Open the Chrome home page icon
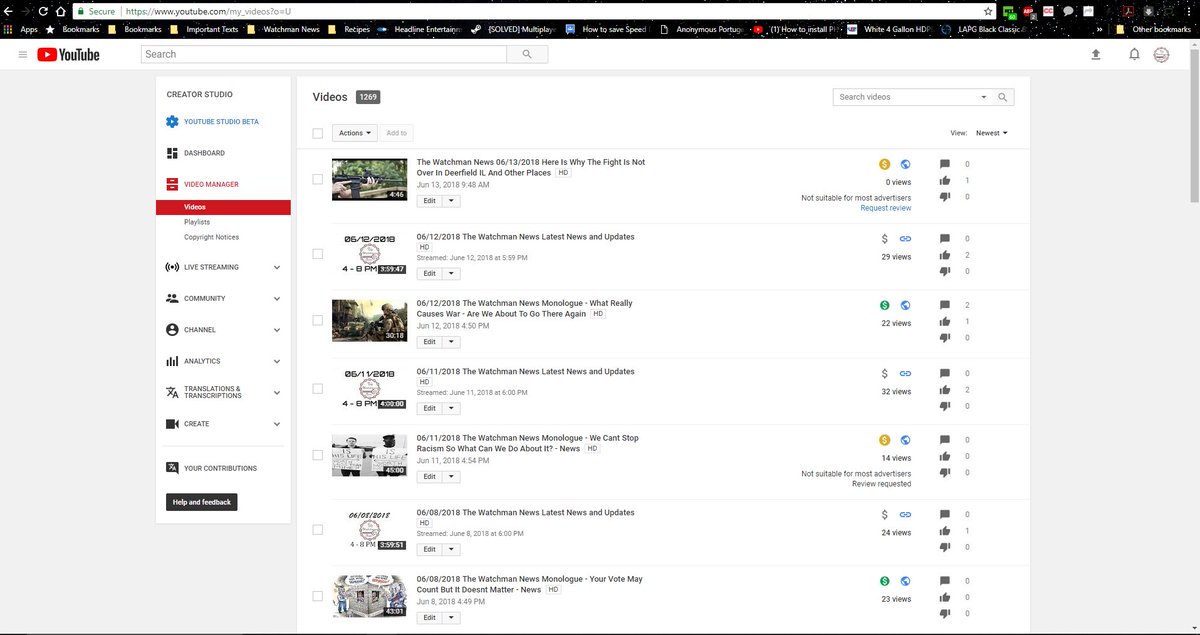1200x635 pixels. point(61,11)
